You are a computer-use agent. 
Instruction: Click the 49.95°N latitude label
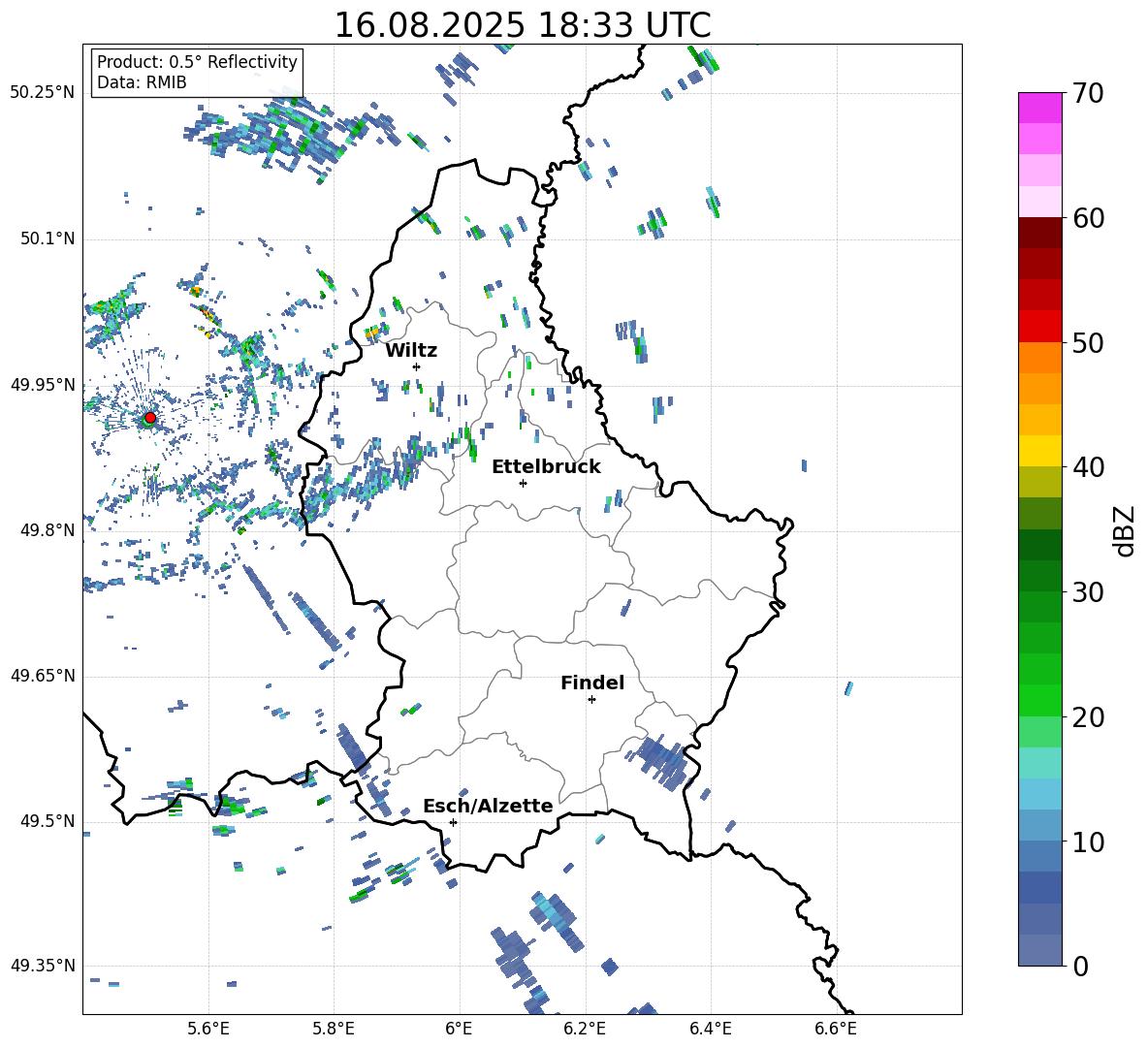43,385
